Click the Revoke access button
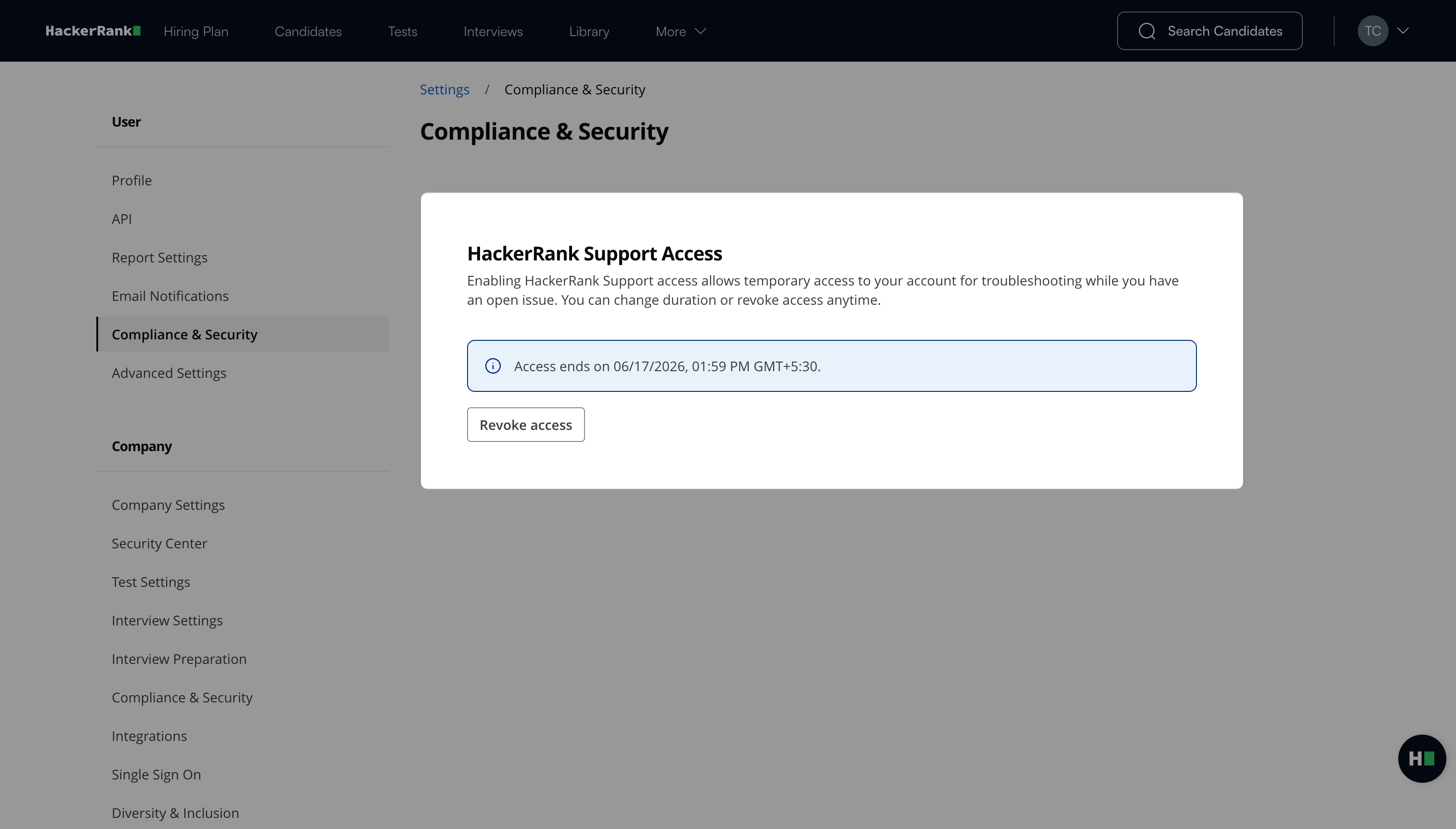This screenshot has width=1456, height=829. point(526,425)
